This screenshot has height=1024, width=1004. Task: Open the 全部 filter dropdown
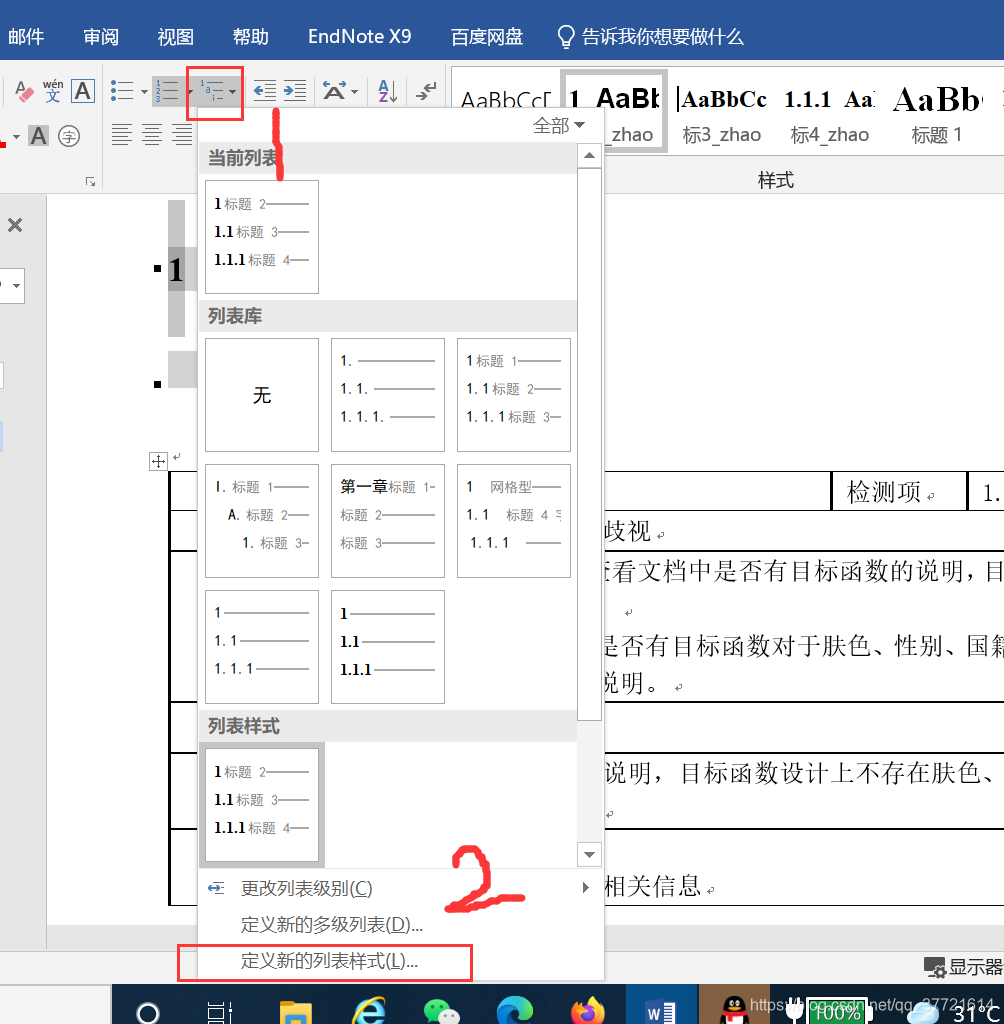(559, 125)
